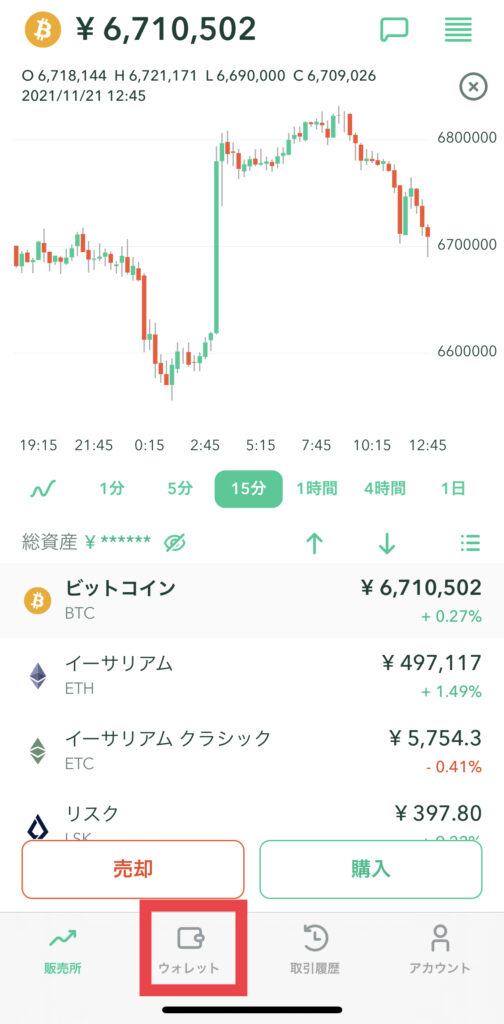Select the イーサリアム ETH row
Image resolution: width=504 pixels, height=1024 pixels.
(x=252, y=677)
